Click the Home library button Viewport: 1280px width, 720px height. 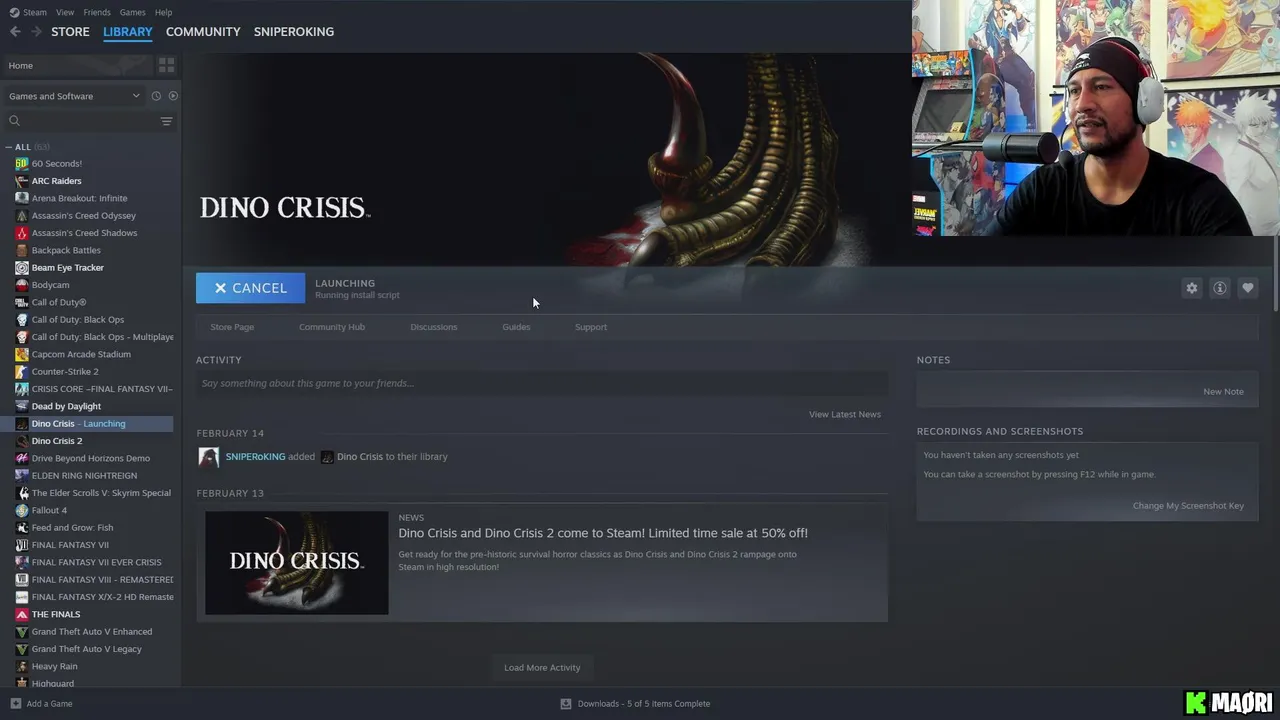(77, 65)
